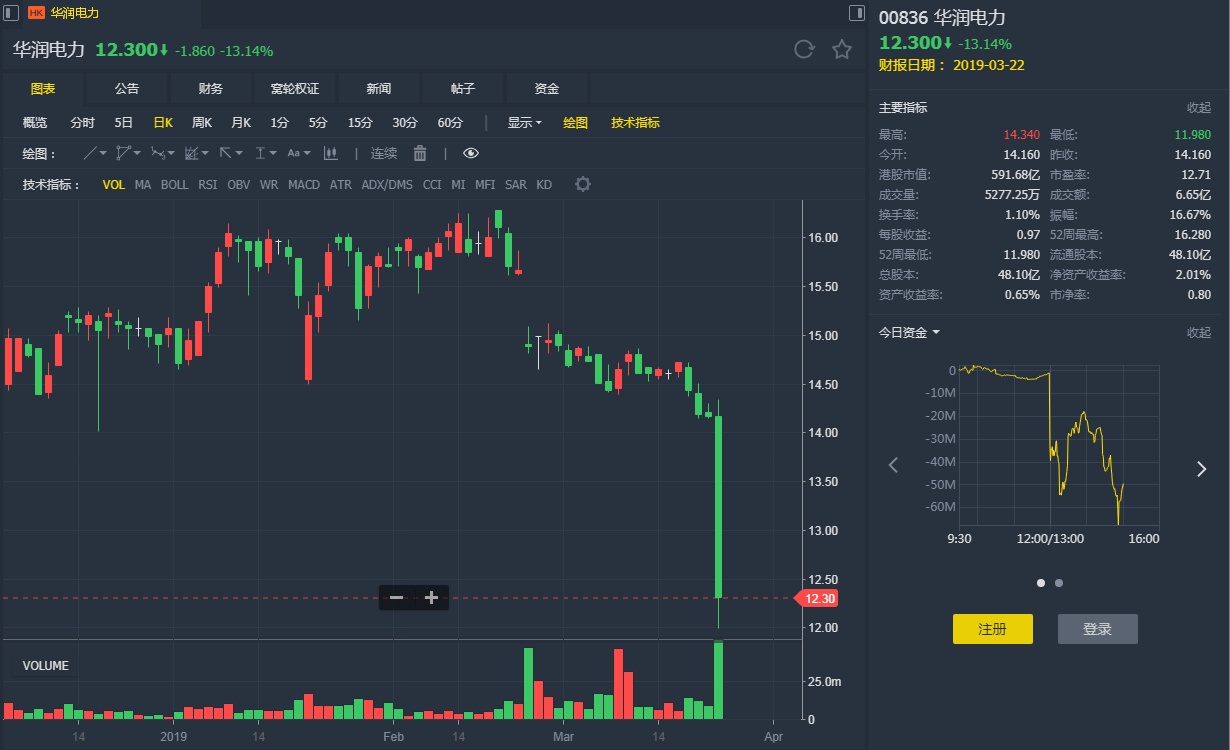This screenshot has width=1230, height=750.
Task: Click the 登录 button
Action: pyautogui.click(x=1097, y=629)
